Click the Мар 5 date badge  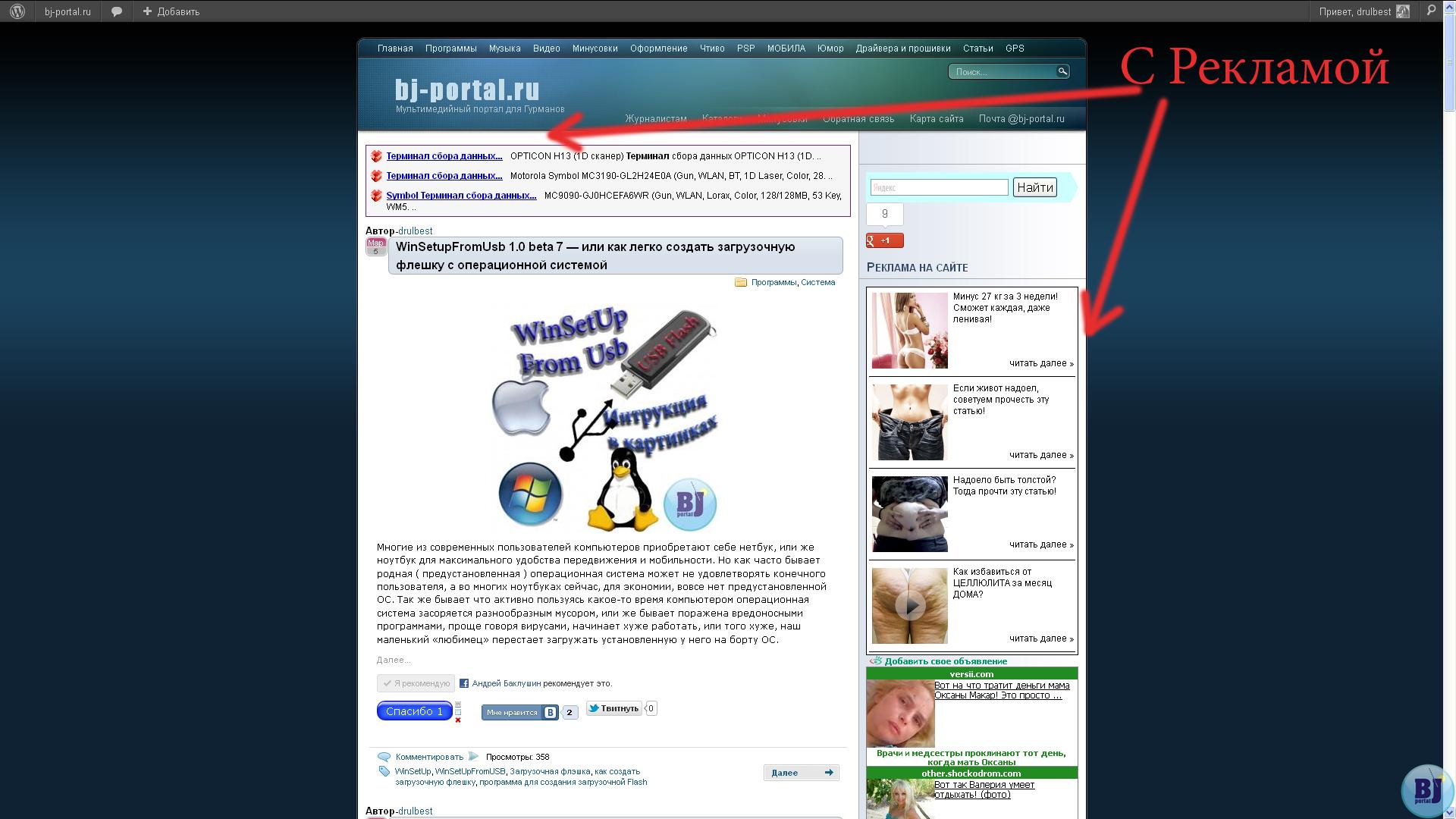(375, 246)
